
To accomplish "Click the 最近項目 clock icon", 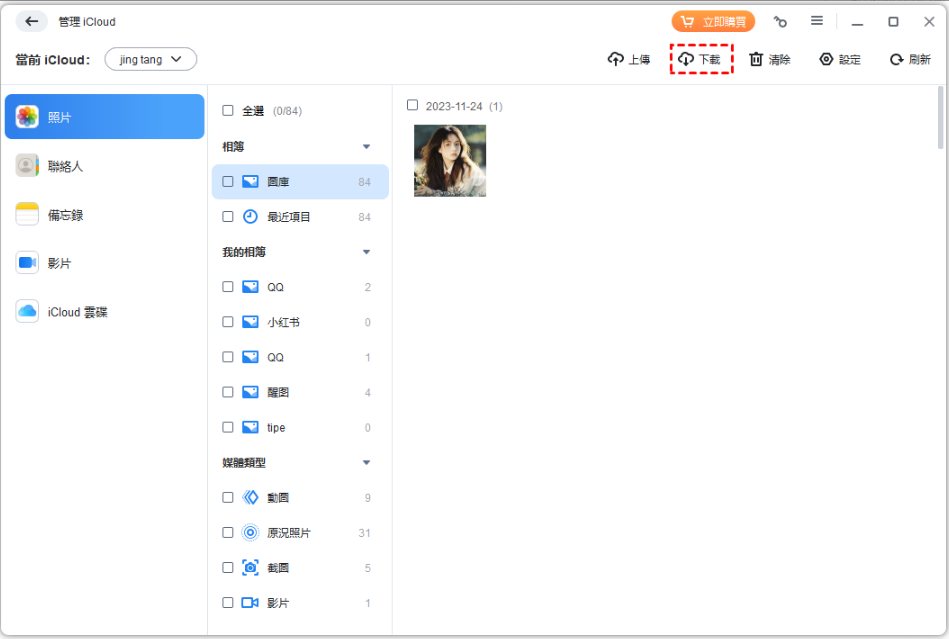I will tap(251, 217).
